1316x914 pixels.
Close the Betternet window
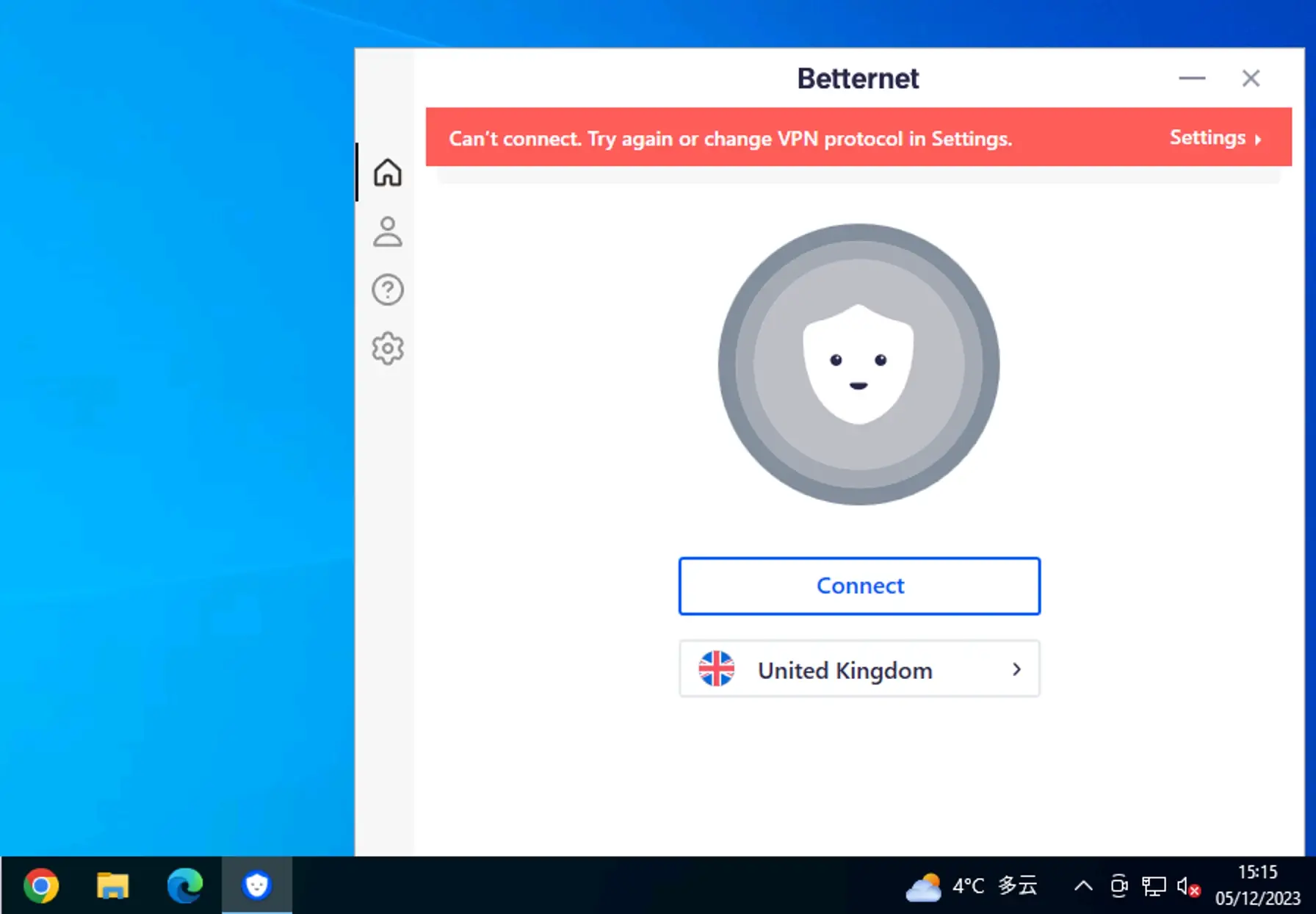pos(1251,78)
